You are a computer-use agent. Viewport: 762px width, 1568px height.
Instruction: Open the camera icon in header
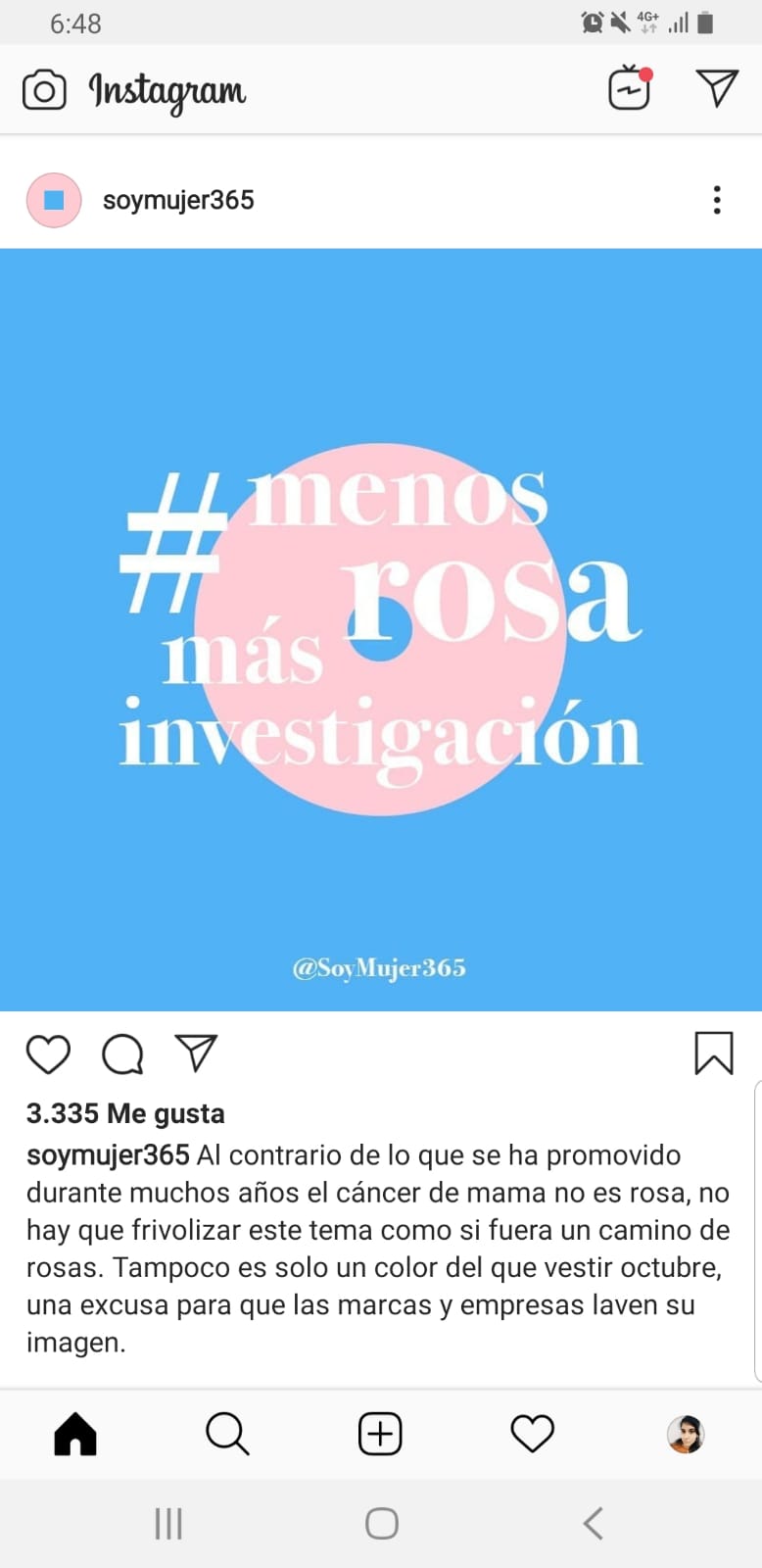[x=44, y=91]
